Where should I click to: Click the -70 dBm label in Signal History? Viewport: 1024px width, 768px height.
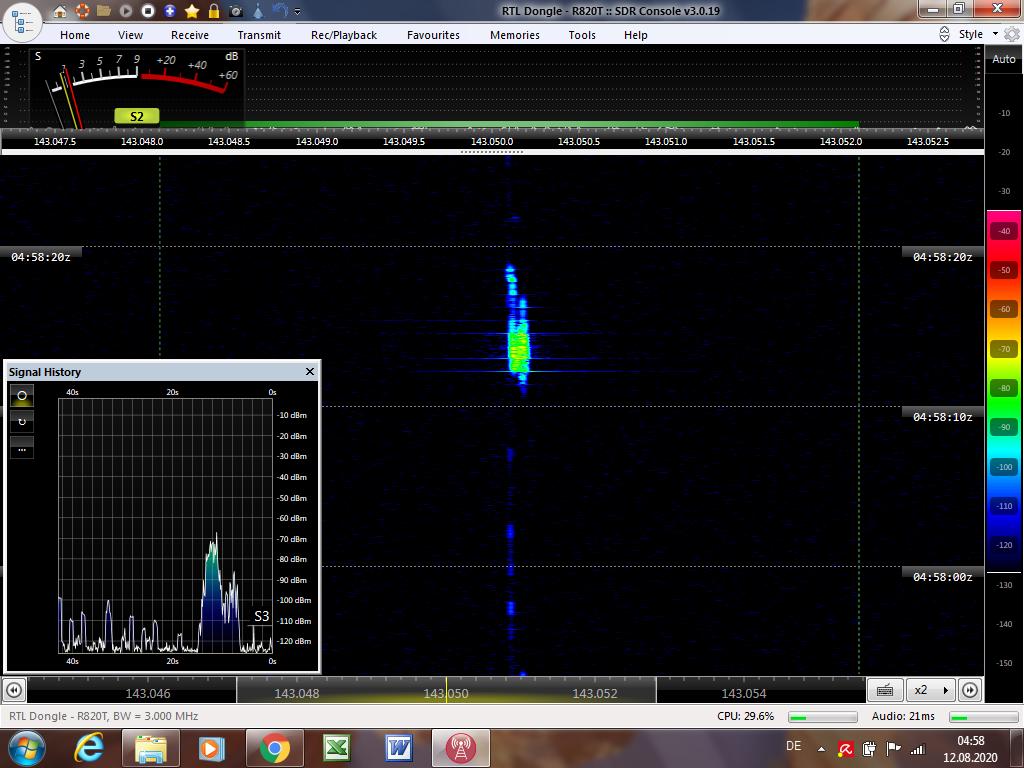click(x=291, y=539)
